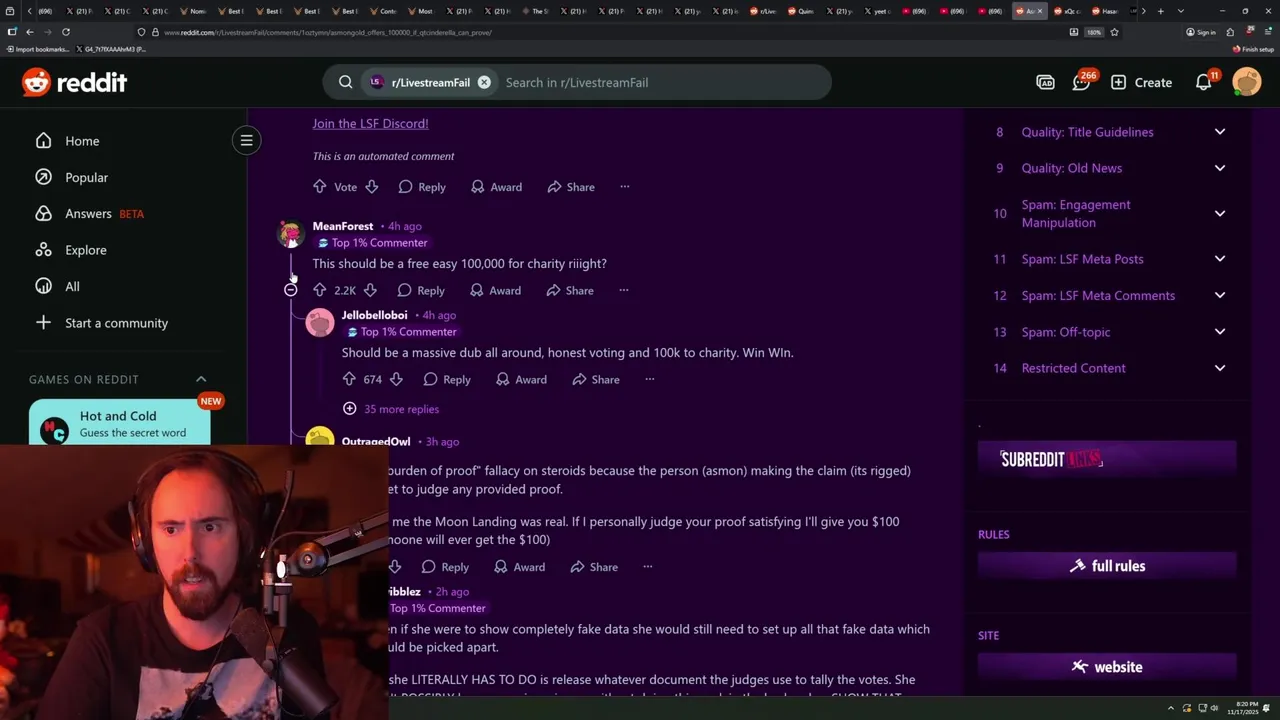
Task: Remove r/LivestreamFail search filter
Action: (484, 82)
